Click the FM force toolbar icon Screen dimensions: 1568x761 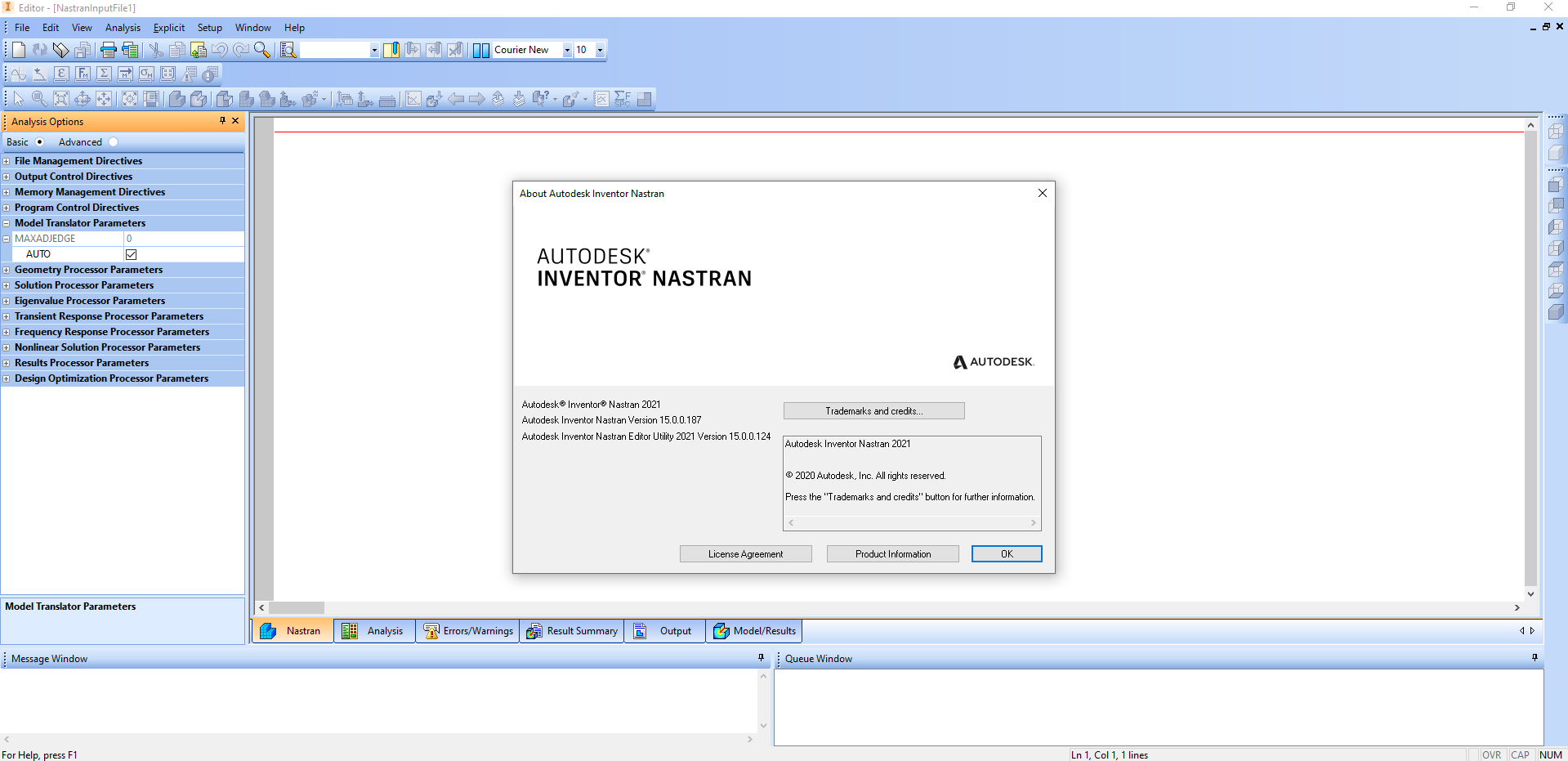click(x=83, y=74)
